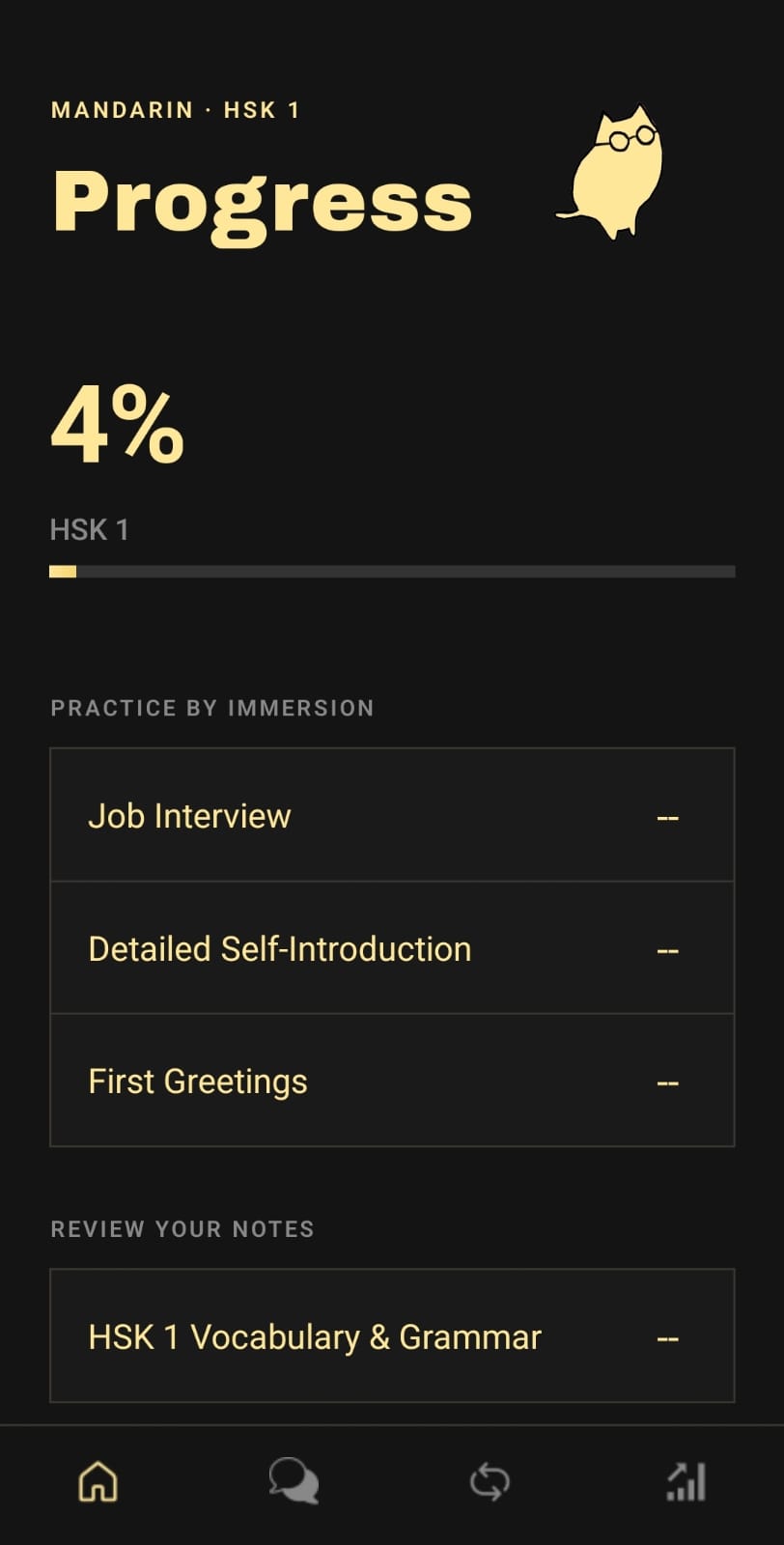Open HSK 1 Vocabulary & Grammar notes
The height and width of the screenshot is (1545, 784).
(392, 1335)
